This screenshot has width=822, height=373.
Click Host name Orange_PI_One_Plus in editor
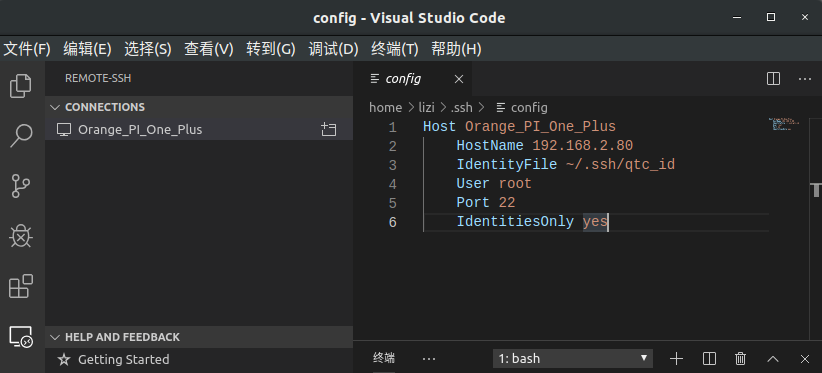[x=540, y=127]
